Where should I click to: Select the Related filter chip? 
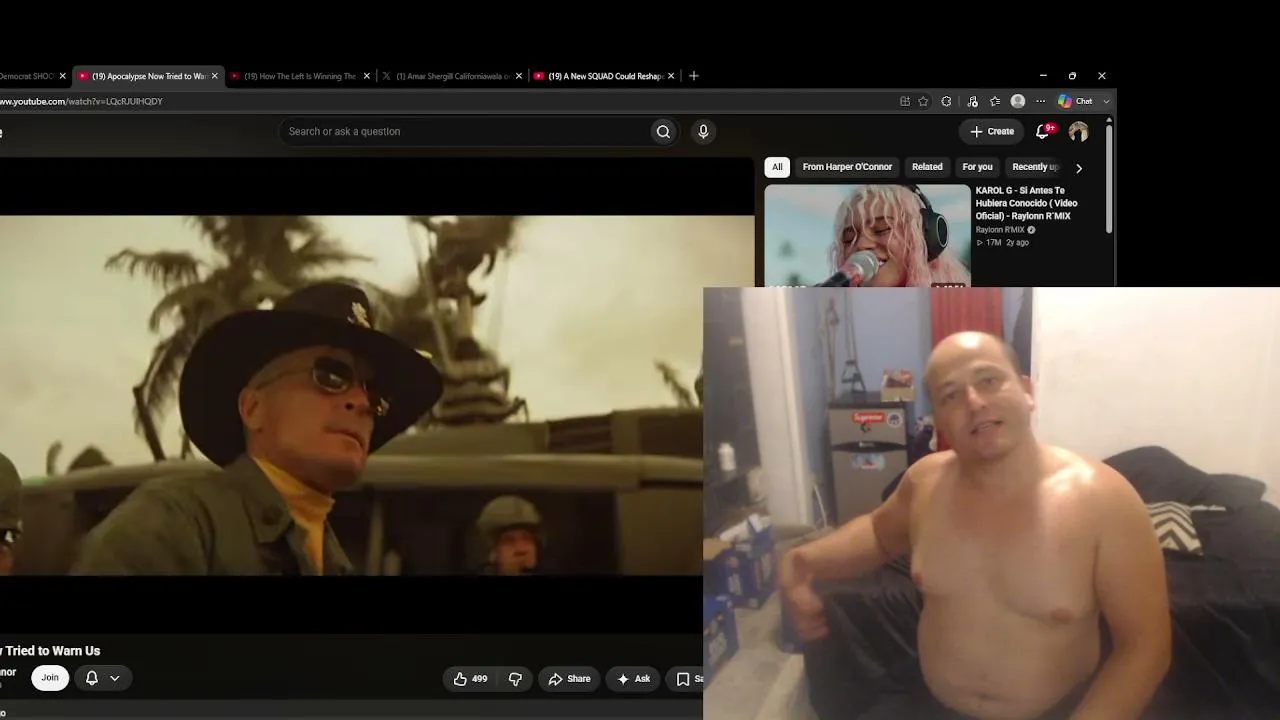927,167
